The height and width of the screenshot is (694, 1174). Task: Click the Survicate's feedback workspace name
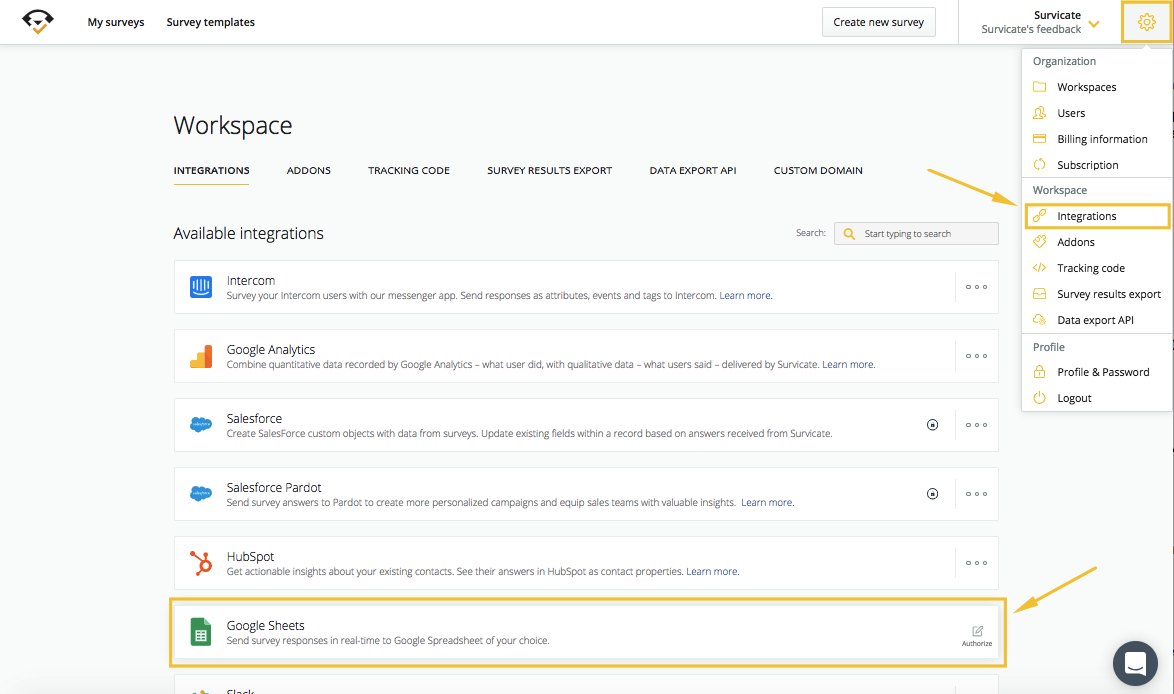(1031, 29)
